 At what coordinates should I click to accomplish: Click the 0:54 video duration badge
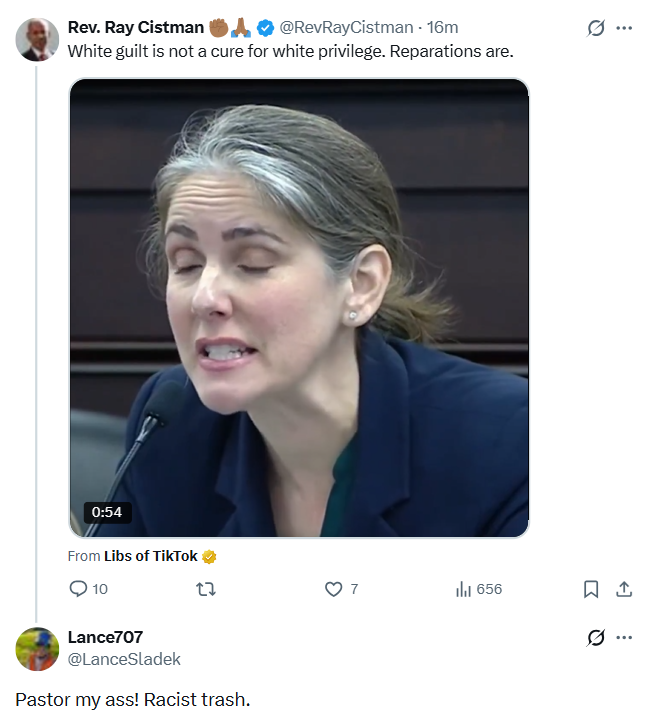click(106, 512)
